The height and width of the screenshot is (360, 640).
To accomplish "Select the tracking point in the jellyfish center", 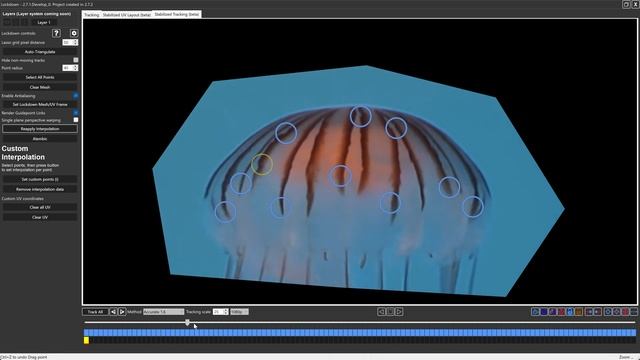I will 340,176.
